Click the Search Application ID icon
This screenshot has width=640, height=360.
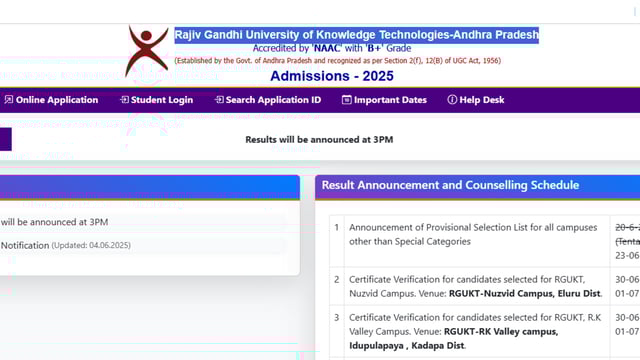[x=219, y=100]
